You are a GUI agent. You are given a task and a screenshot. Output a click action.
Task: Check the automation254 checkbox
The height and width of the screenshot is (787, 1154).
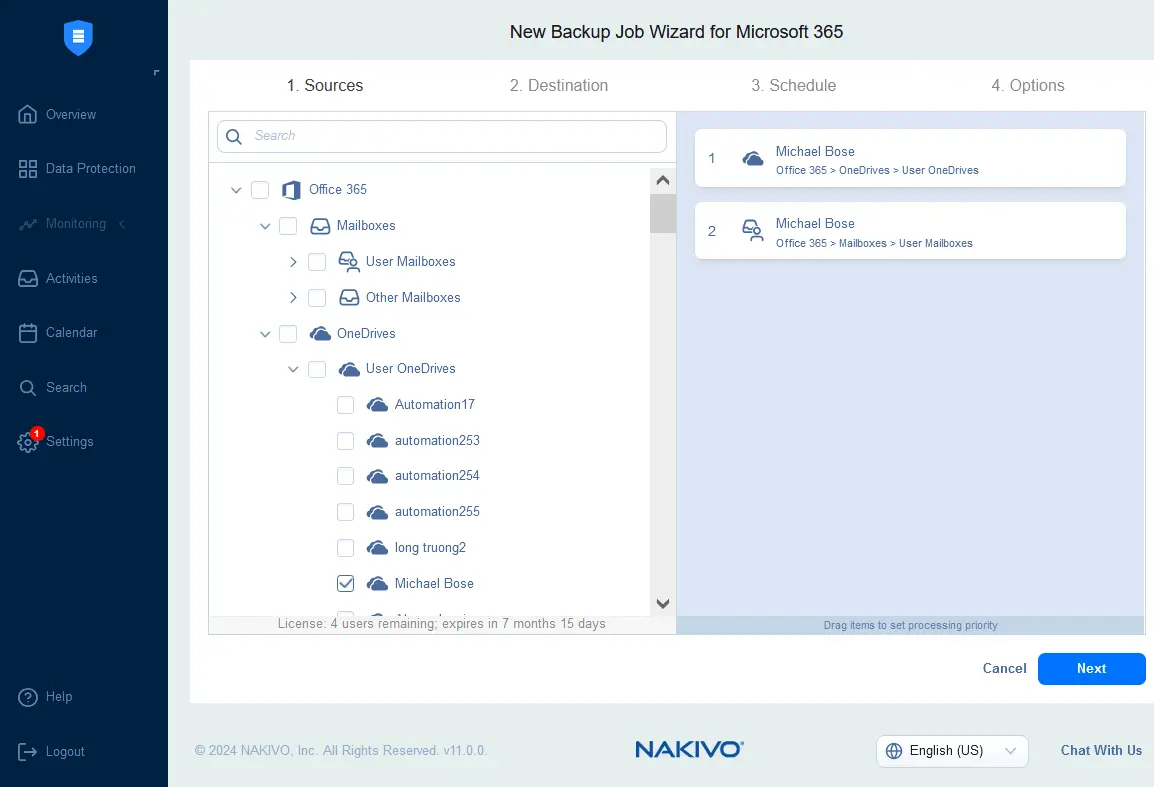[345, 476]
